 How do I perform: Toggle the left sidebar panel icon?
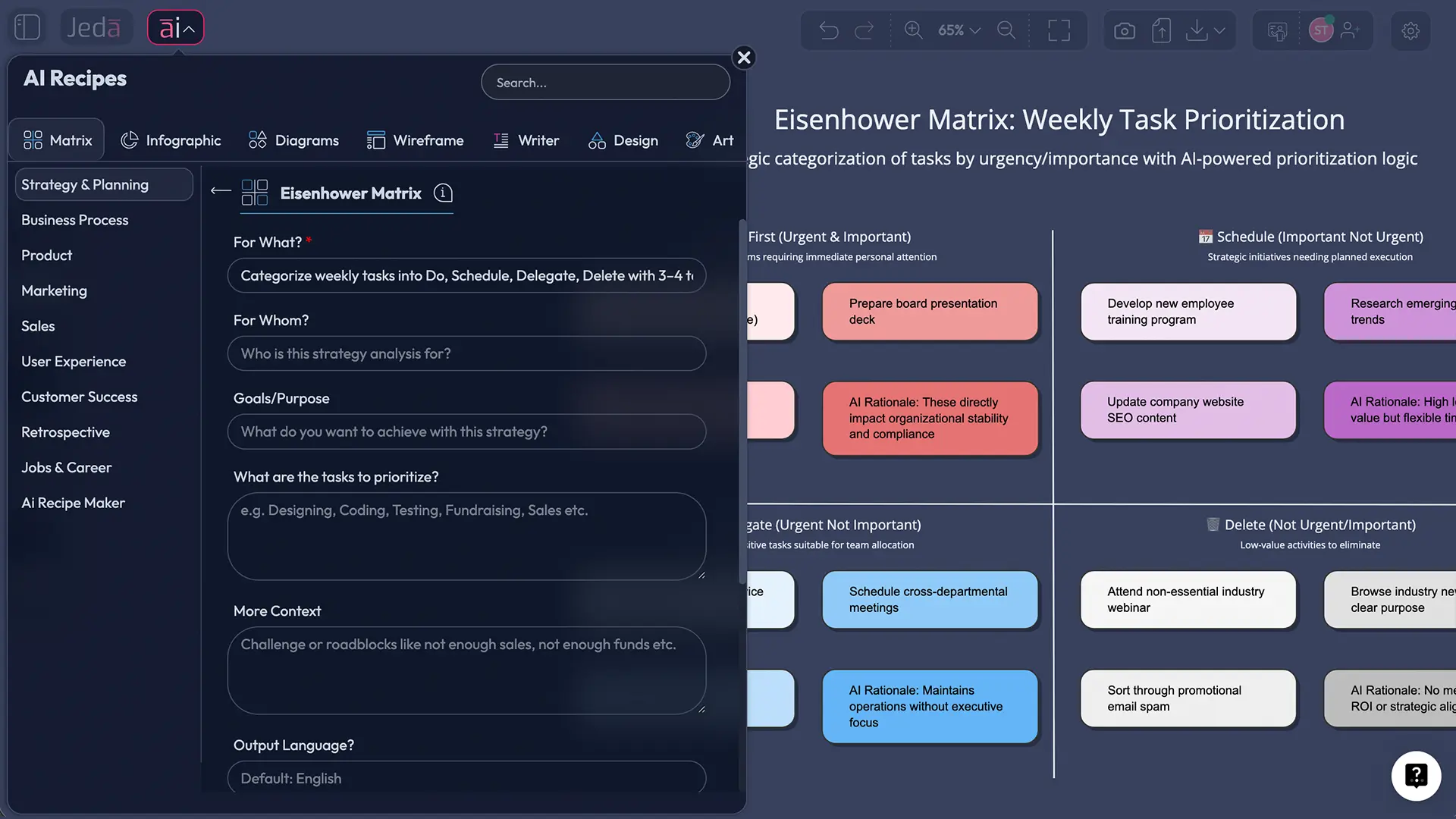pyautogui.click(x=27, y=27)
